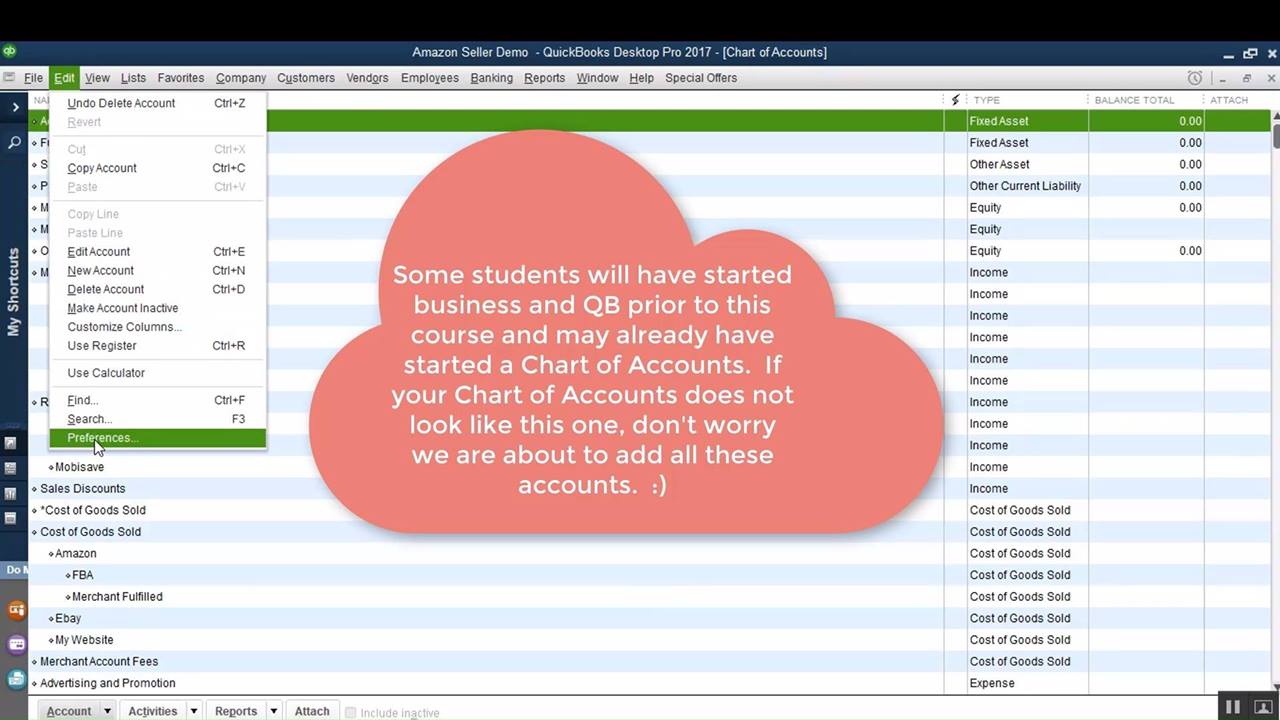The image size is (1280, 720).
Task: Open the shortcut arrow icon in left sidebar
Action: tap(11, 442)
